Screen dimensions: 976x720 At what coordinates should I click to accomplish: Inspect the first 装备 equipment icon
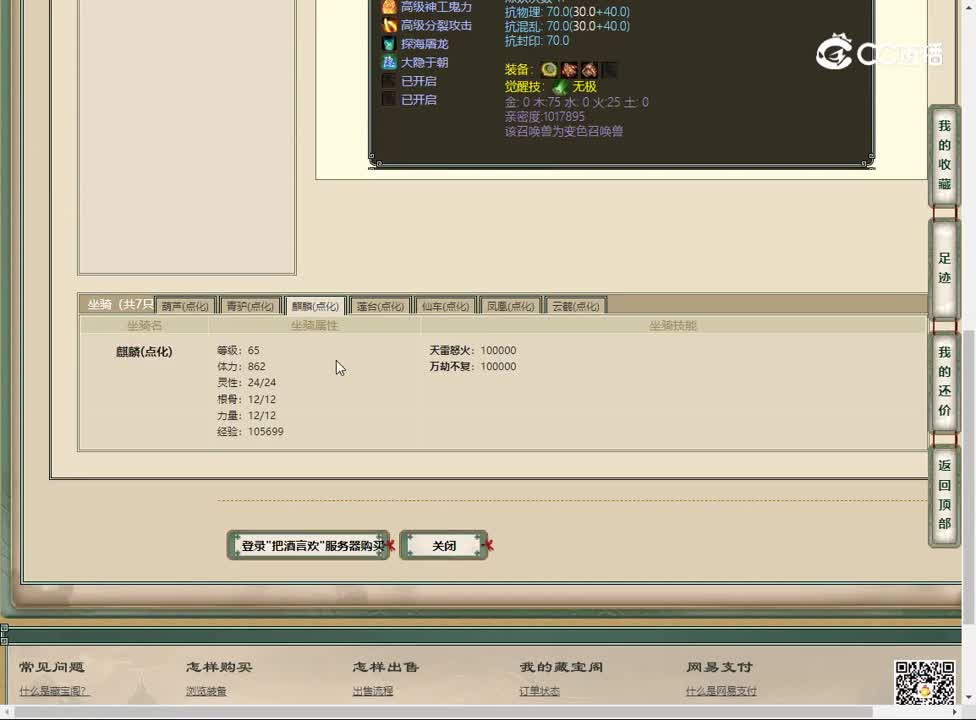548,69
